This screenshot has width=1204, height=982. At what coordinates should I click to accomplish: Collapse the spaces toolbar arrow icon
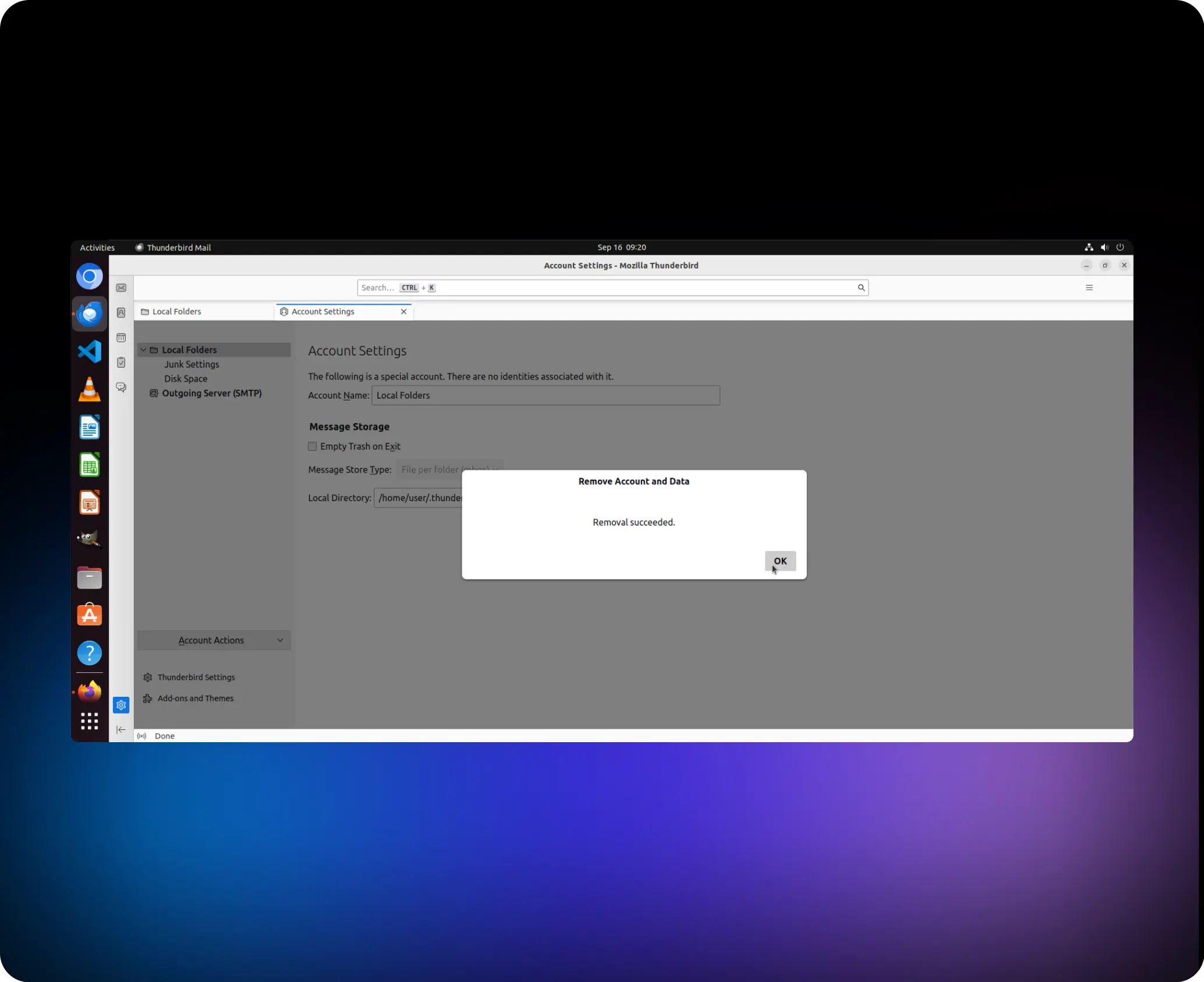click(121, 729)
